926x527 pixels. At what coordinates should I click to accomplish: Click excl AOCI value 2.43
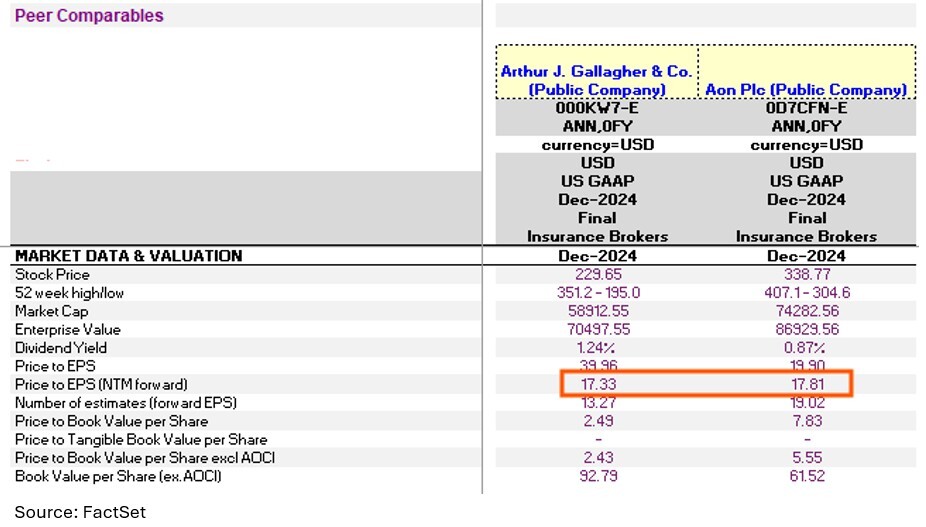point(598,458)
